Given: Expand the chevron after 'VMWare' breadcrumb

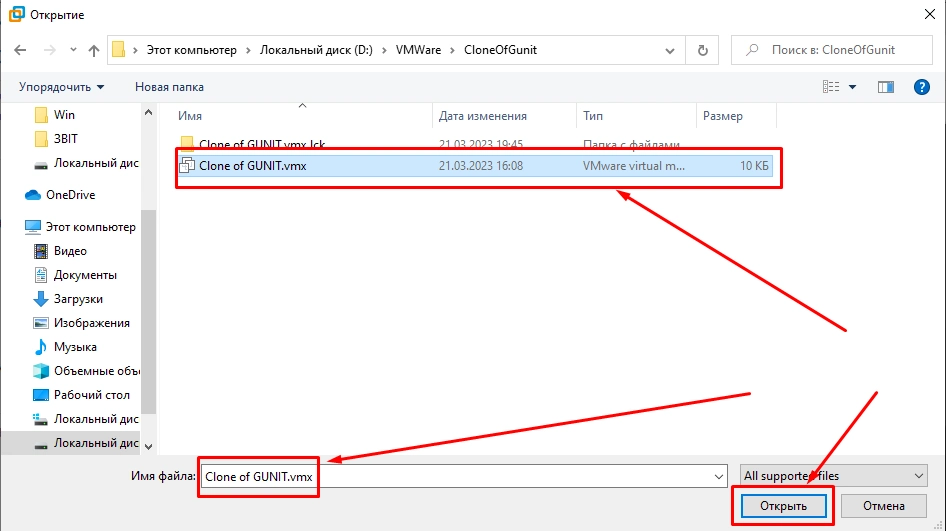Looking at the screenshot, I should click(452, 50).
